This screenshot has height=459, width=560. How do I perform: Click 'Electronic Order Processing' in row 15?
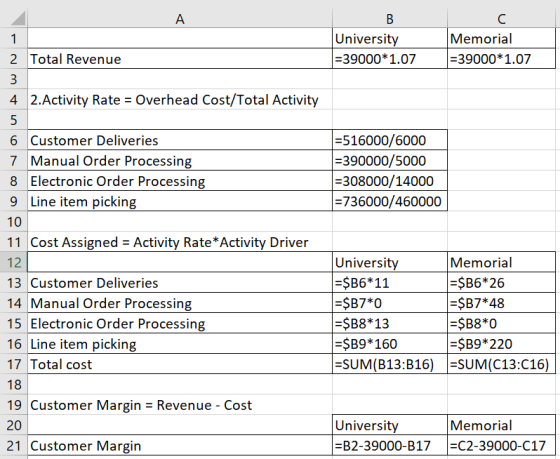point(180,324)
